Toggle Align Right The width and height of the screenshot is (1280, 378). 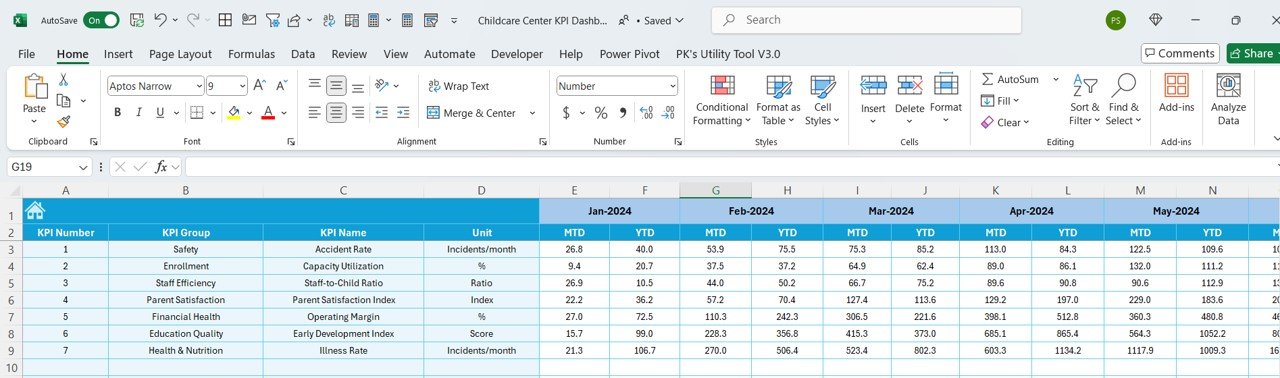359,112
